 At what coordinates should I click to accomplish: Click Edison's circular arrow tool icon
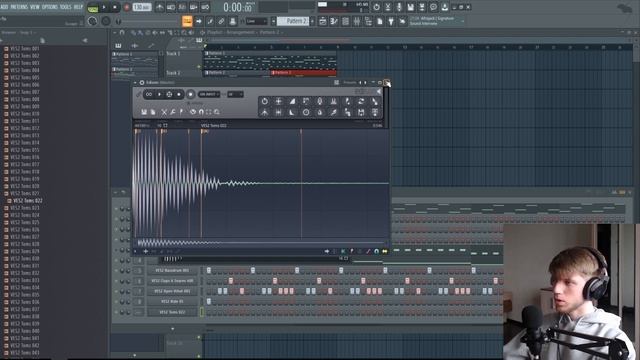(x=265, y=101)
